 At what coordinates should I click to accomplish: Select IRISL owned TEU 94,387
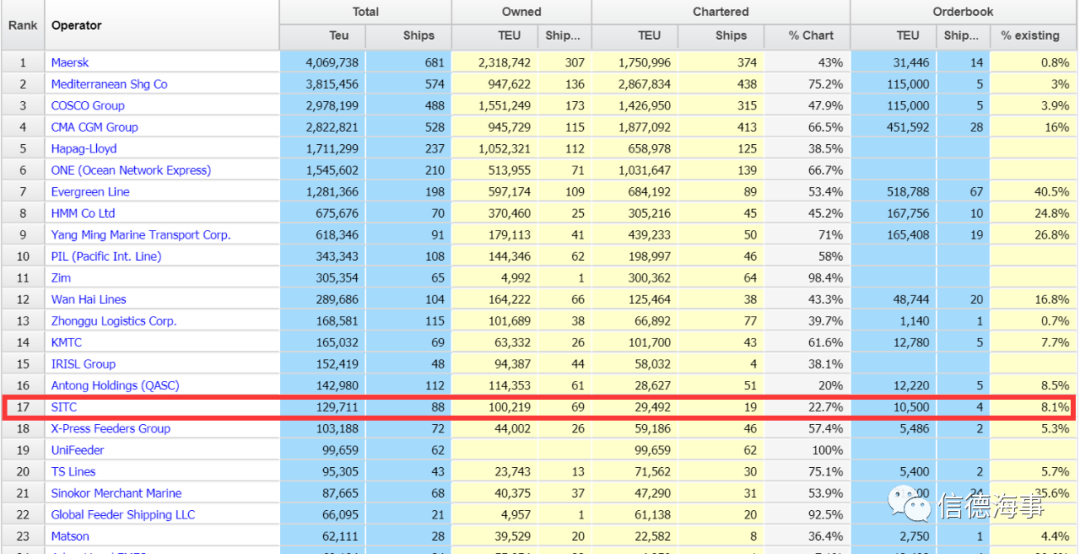(x=511, y=364)
